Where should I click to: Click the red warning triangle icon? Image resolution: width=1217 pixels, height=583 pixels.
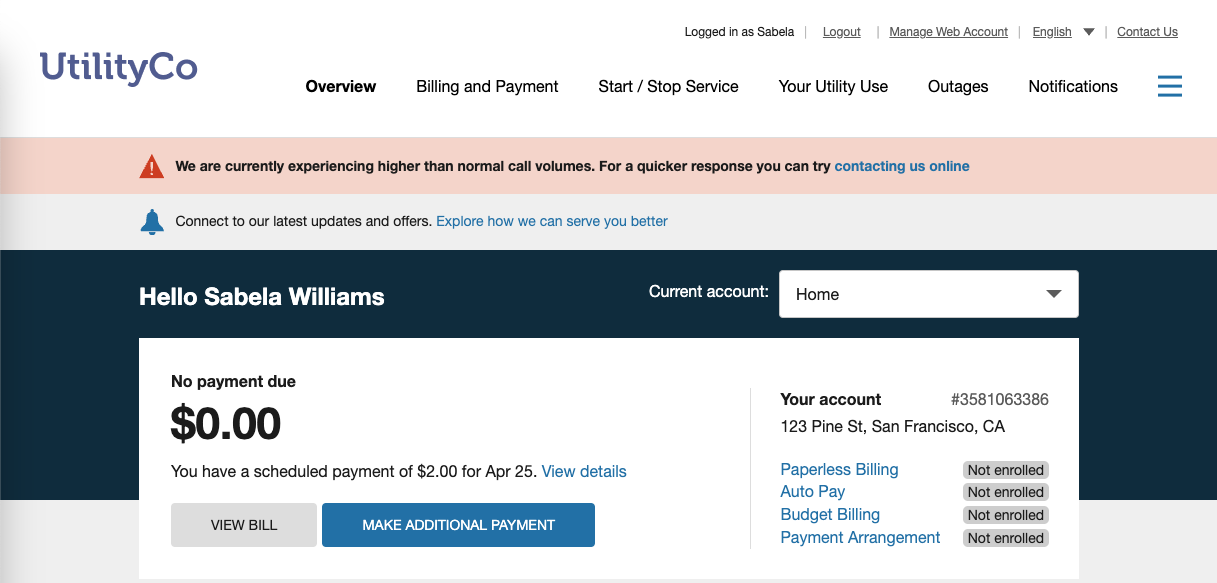(151, 166)
